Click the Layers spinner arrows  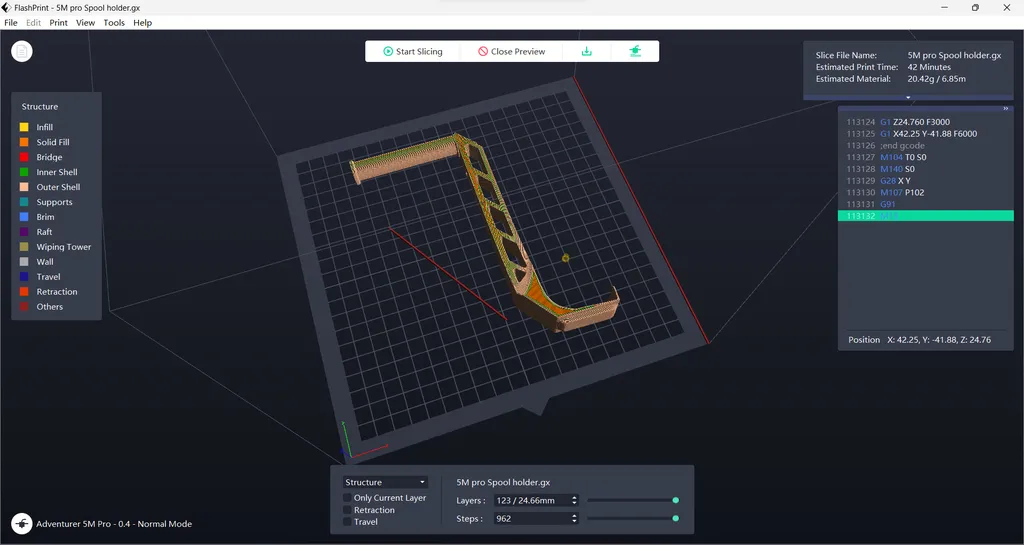tap(573, 500)
